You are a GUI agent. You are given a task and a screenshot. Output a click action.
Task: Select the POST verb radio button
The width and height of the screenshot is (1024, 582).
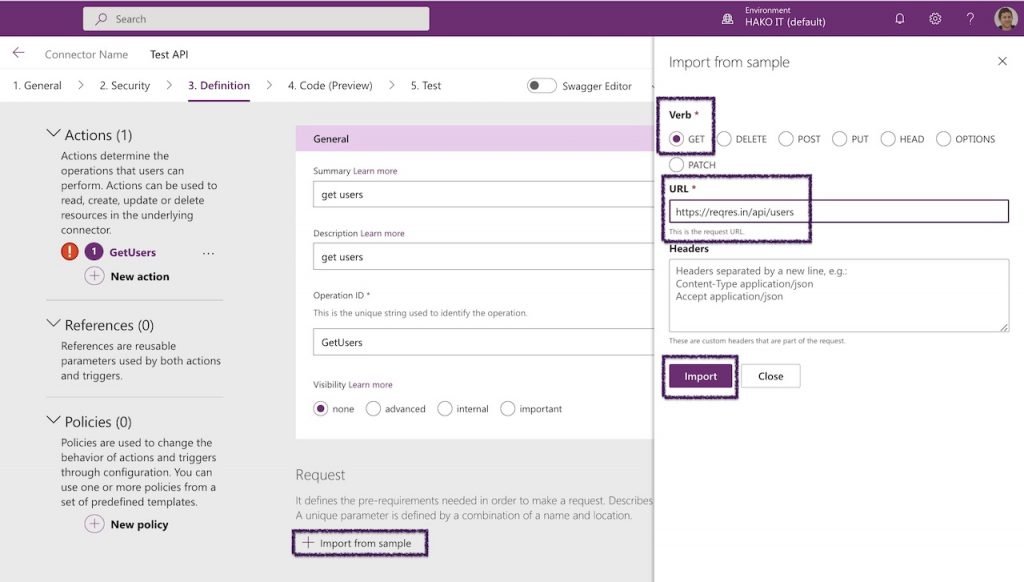(x=786, y=139)
